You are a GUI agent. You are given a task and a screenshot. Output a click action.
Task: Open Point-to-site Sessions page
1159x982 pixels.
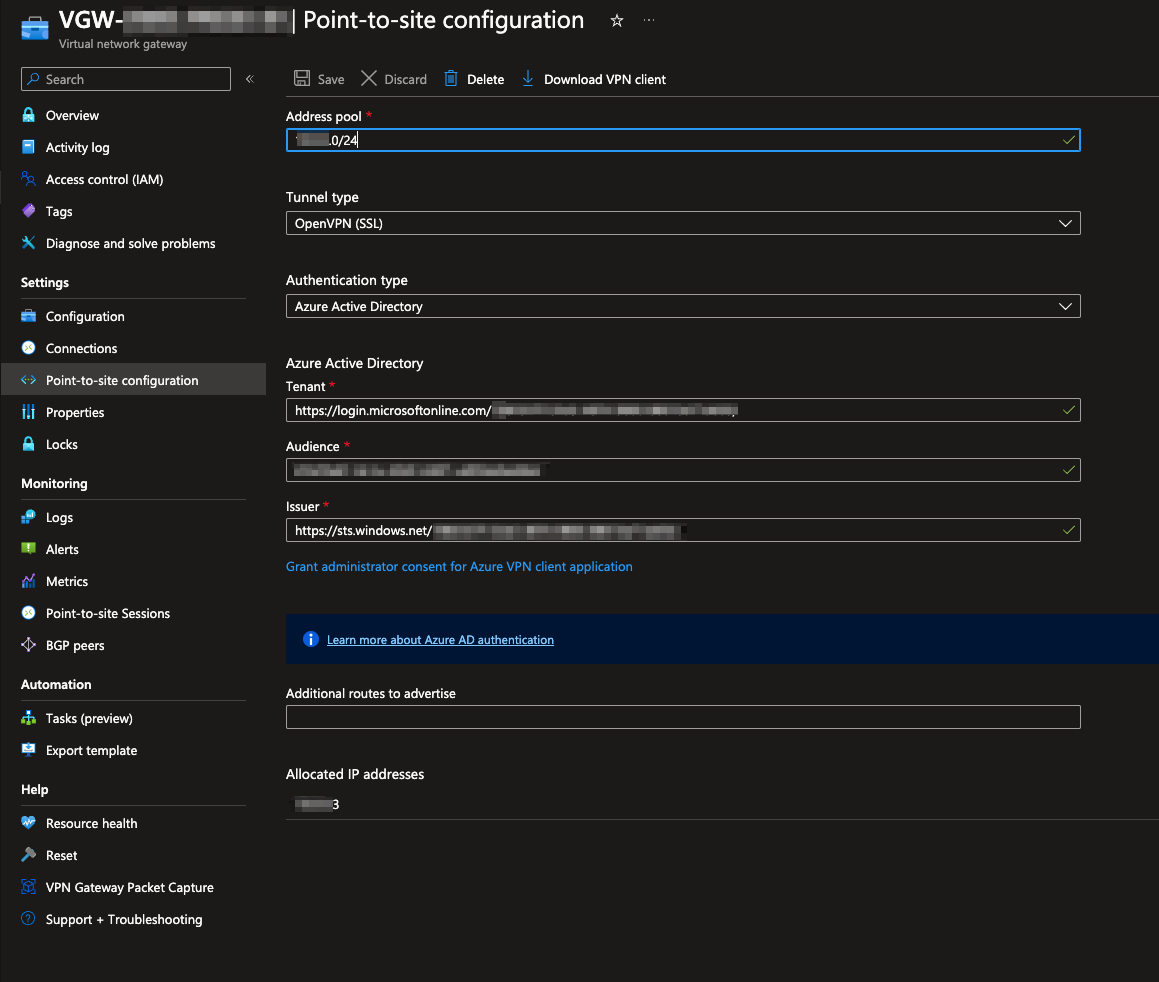(108, 613)
